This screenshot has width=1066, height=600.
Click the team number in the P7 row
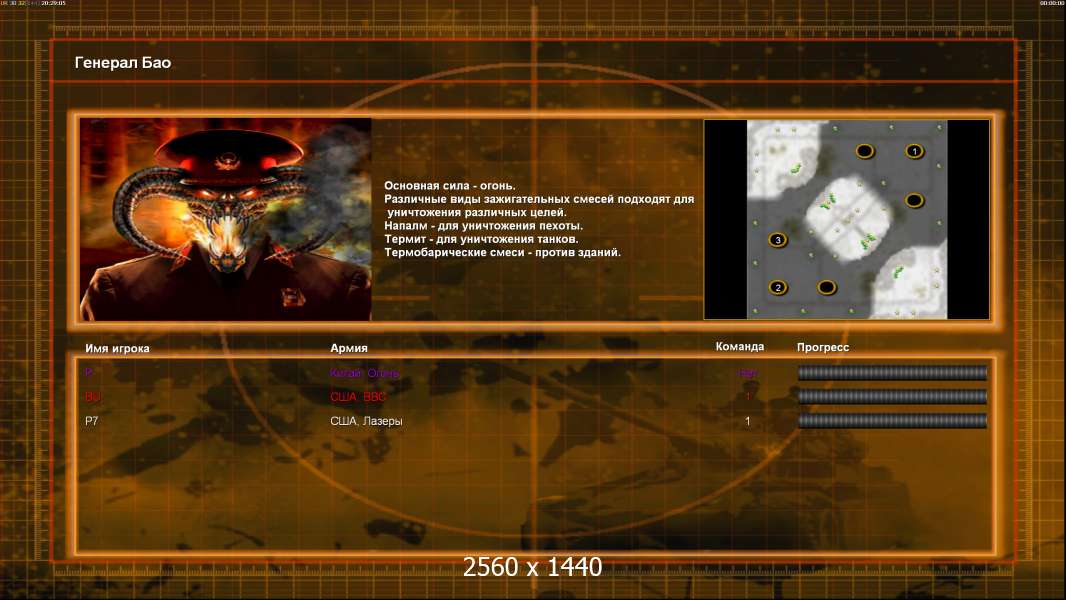[x=748, y=421]
